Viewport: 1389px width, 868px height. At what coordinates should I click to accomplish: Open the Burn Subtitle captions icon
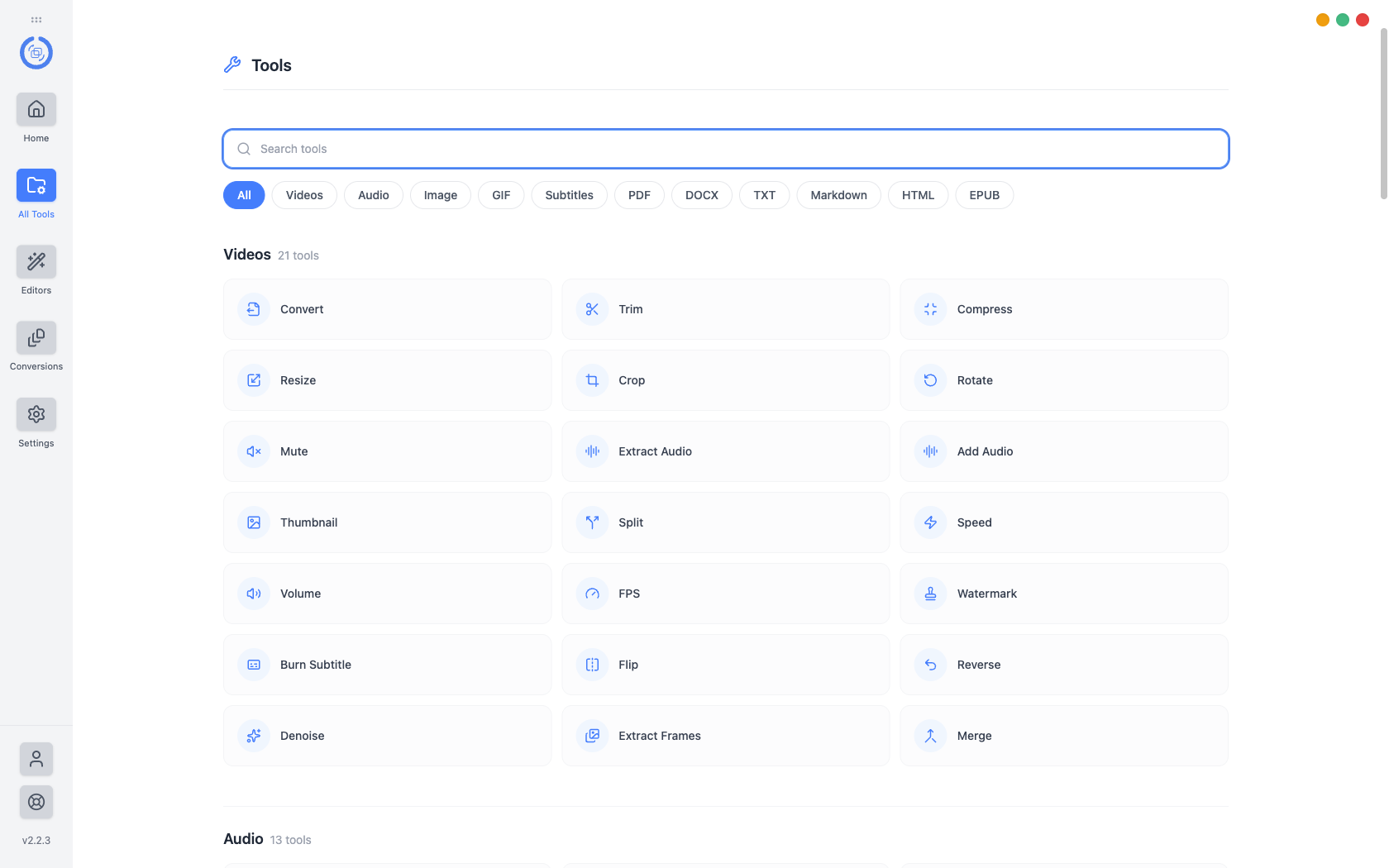point(254,665)
